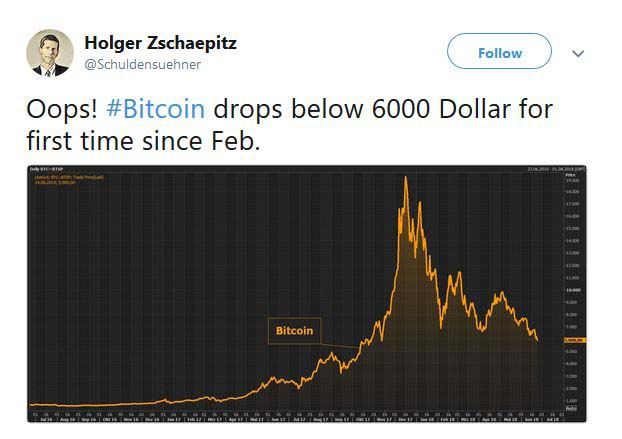Click the orange Bitcoin label box in the chart
The height and width of the screenshot is (439, 622).
tap(294, 331)
